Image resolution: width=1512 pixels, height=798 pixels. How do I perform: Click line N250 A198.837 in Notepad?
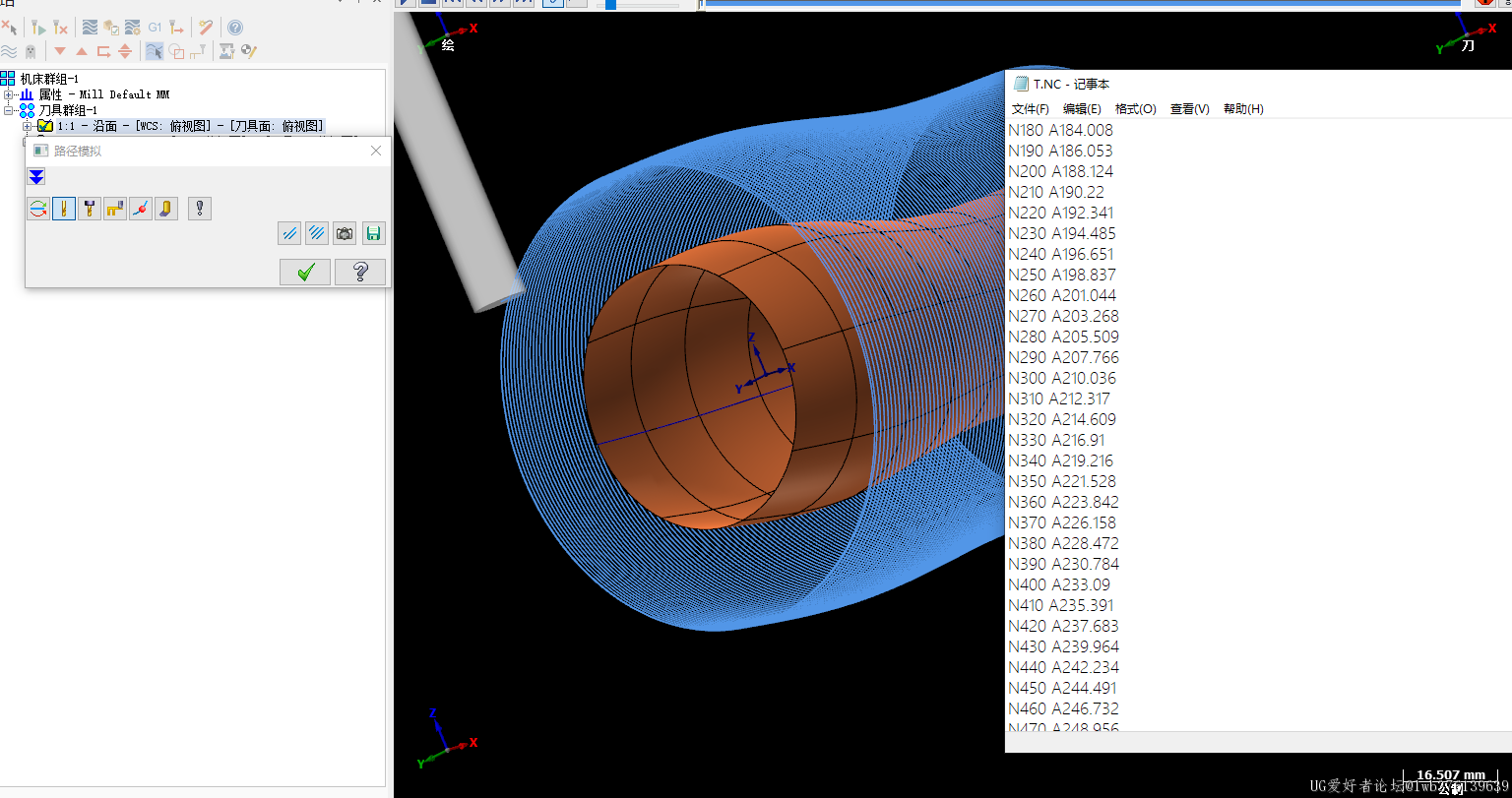1062,275
